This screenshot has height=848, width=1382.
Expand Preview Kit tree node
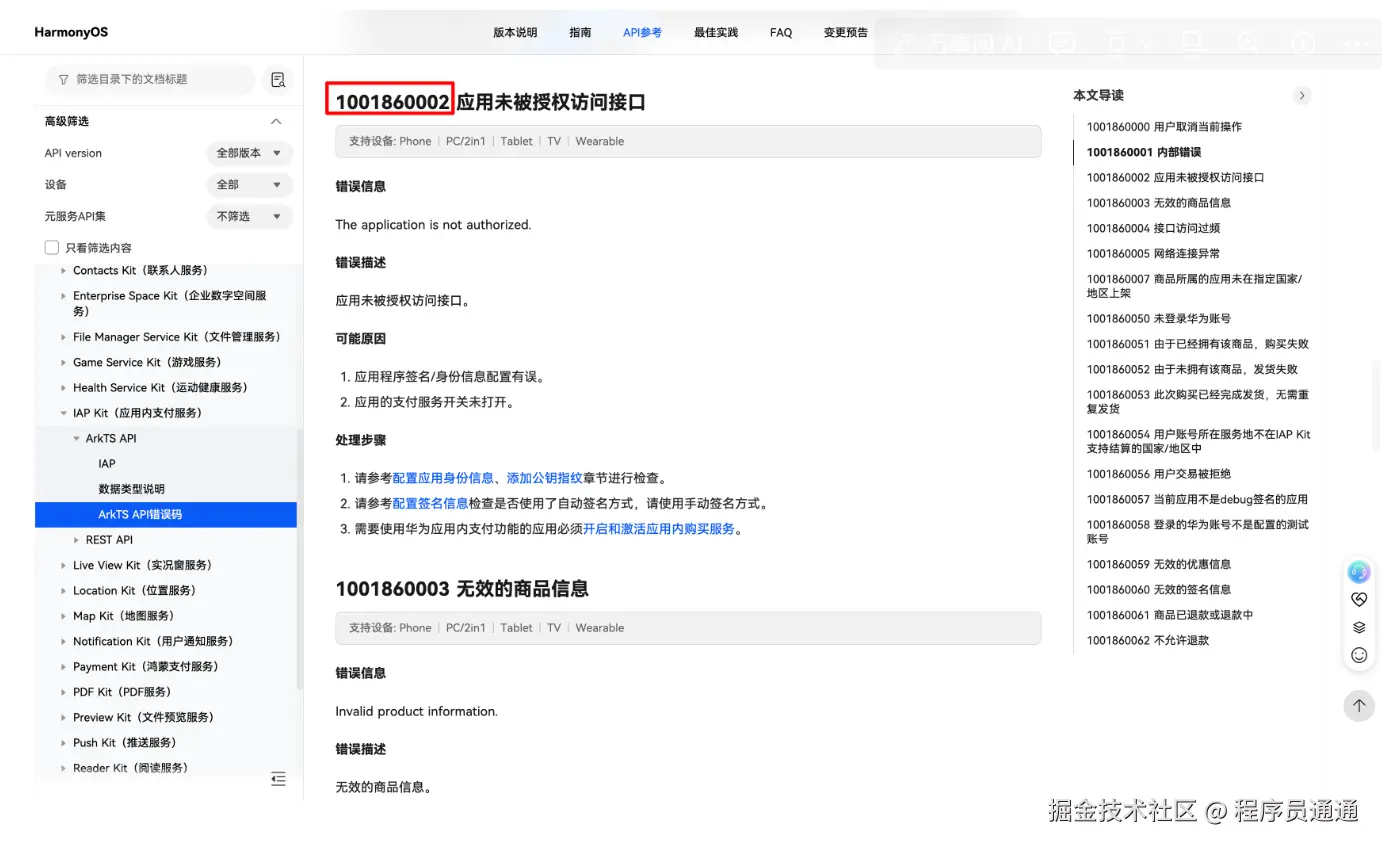[64, 717]
